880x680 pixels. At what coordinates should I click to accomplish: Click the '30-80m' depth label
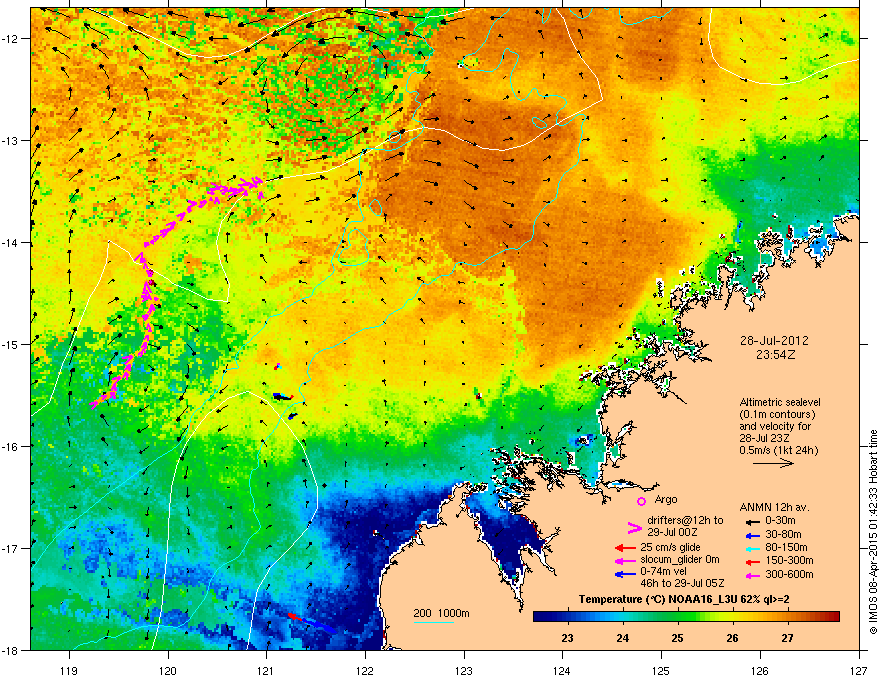(783, 535)
